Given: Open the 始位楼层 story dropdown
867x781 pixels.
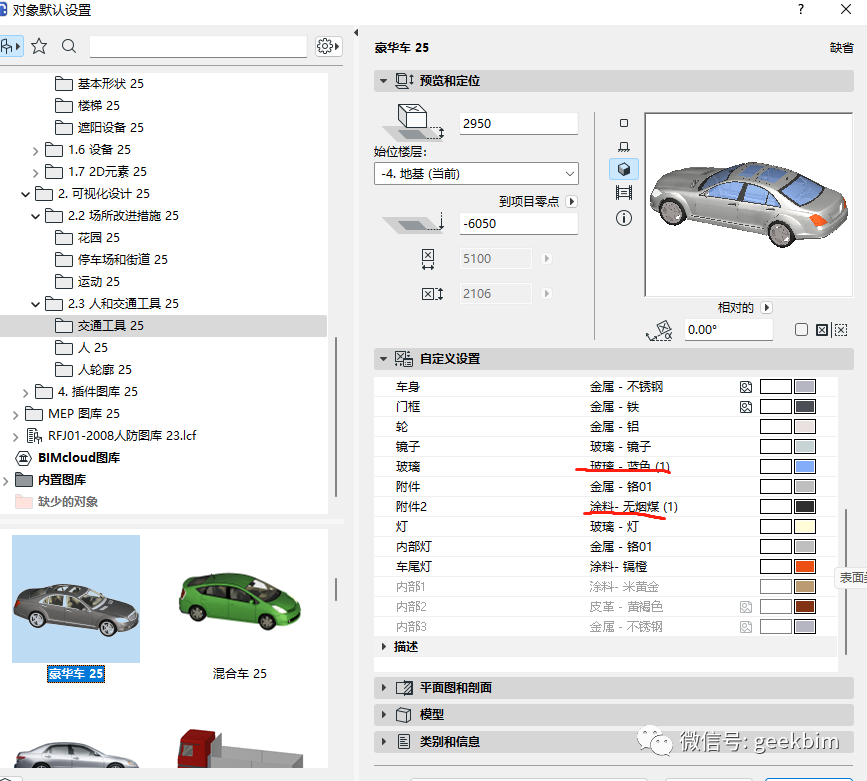Looking at the screenshot, I should click(477, 174).
